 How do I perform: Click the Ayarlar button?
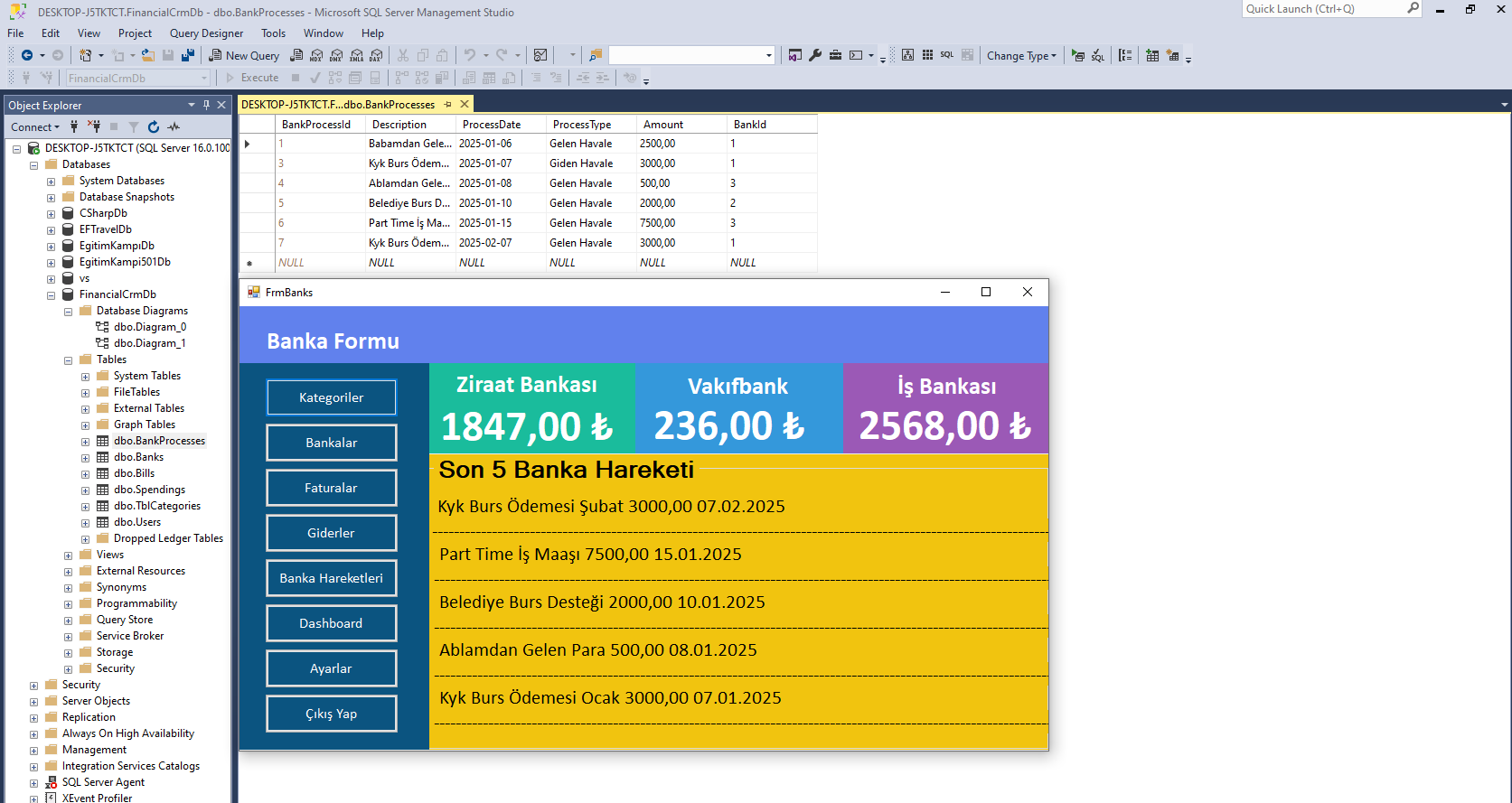pyautogui.click(x=332, y=668)
